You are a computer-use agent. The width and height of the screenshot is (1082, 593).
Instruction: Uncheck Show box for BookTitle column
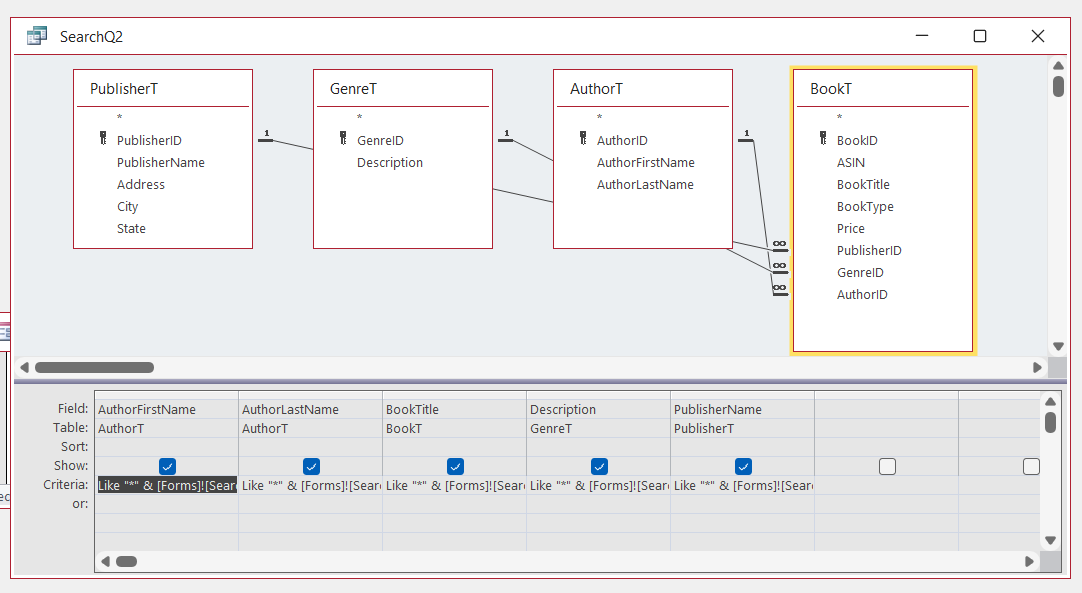click(455, 466)
